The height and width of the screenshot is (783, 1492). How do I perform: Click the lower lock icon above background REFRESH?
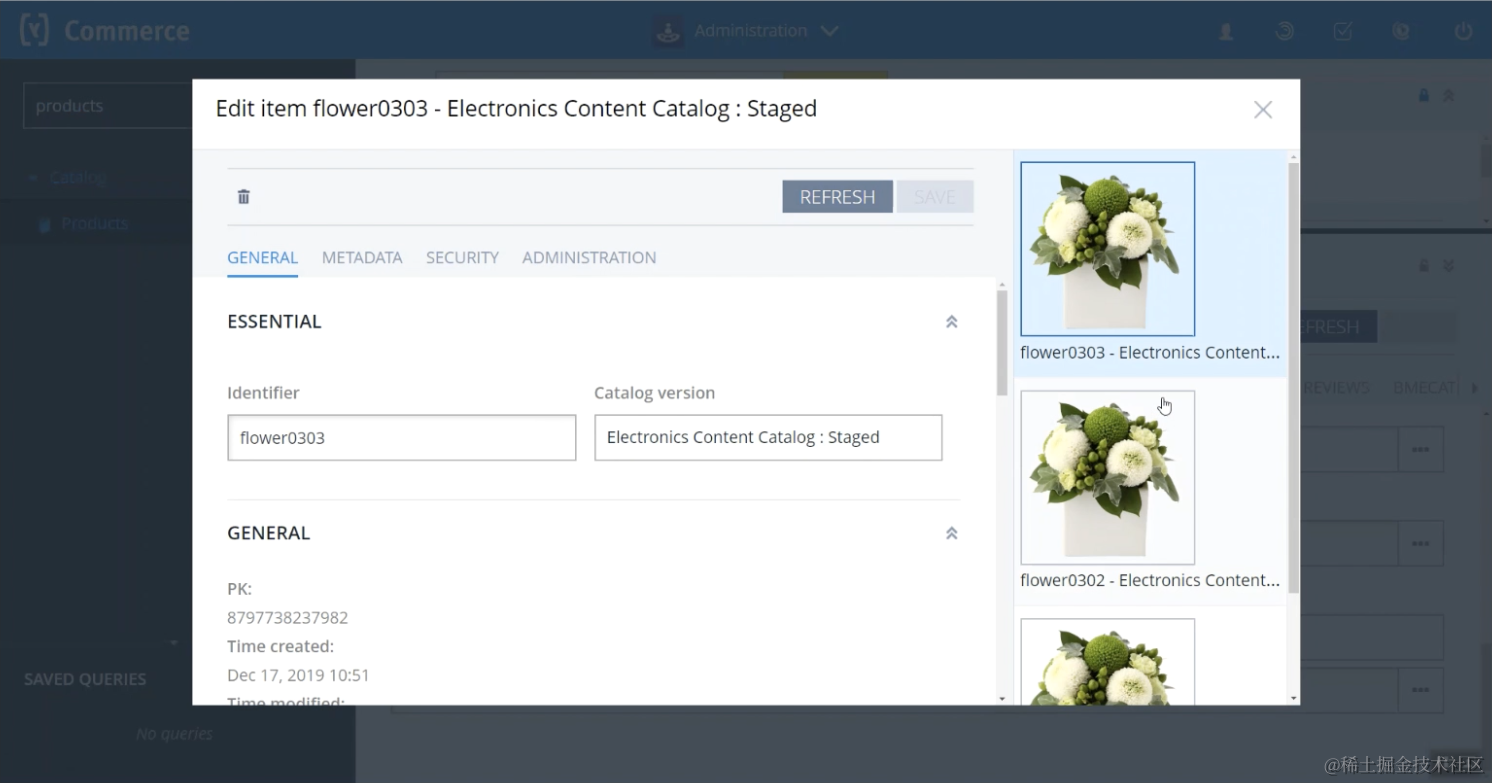pos(1424,266)
